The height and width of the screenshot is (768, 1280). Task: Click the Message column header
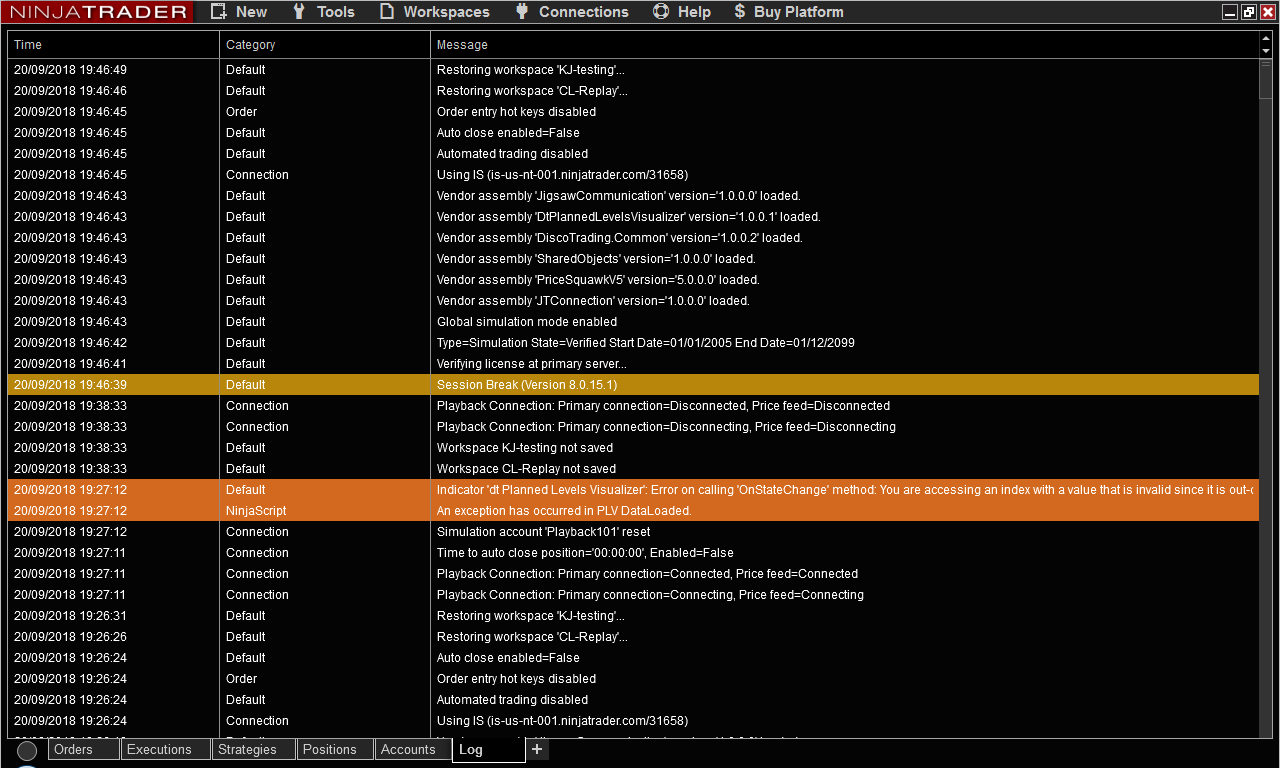click(x=845, y=45)
